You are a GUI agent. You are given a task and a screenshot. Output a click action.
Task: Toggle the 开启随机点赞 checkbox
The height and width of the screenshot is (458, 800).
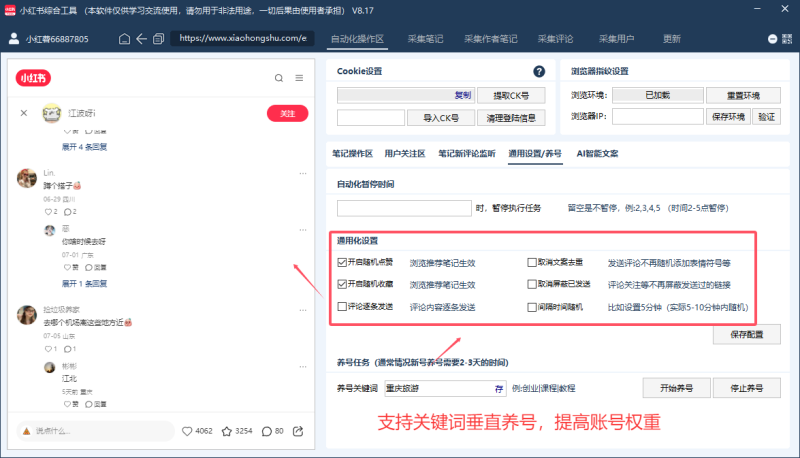click(342, 262)
